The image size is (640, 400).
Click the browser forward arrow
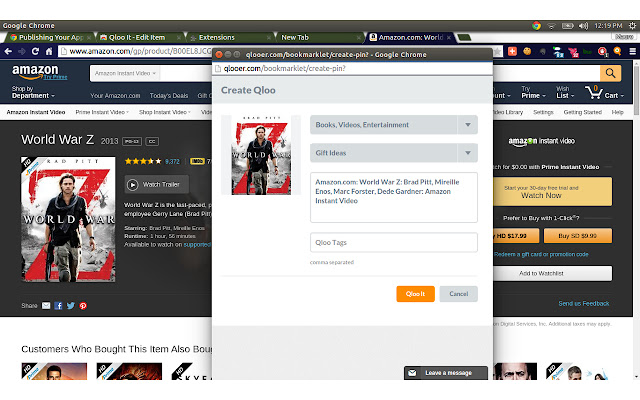[22, 51]
